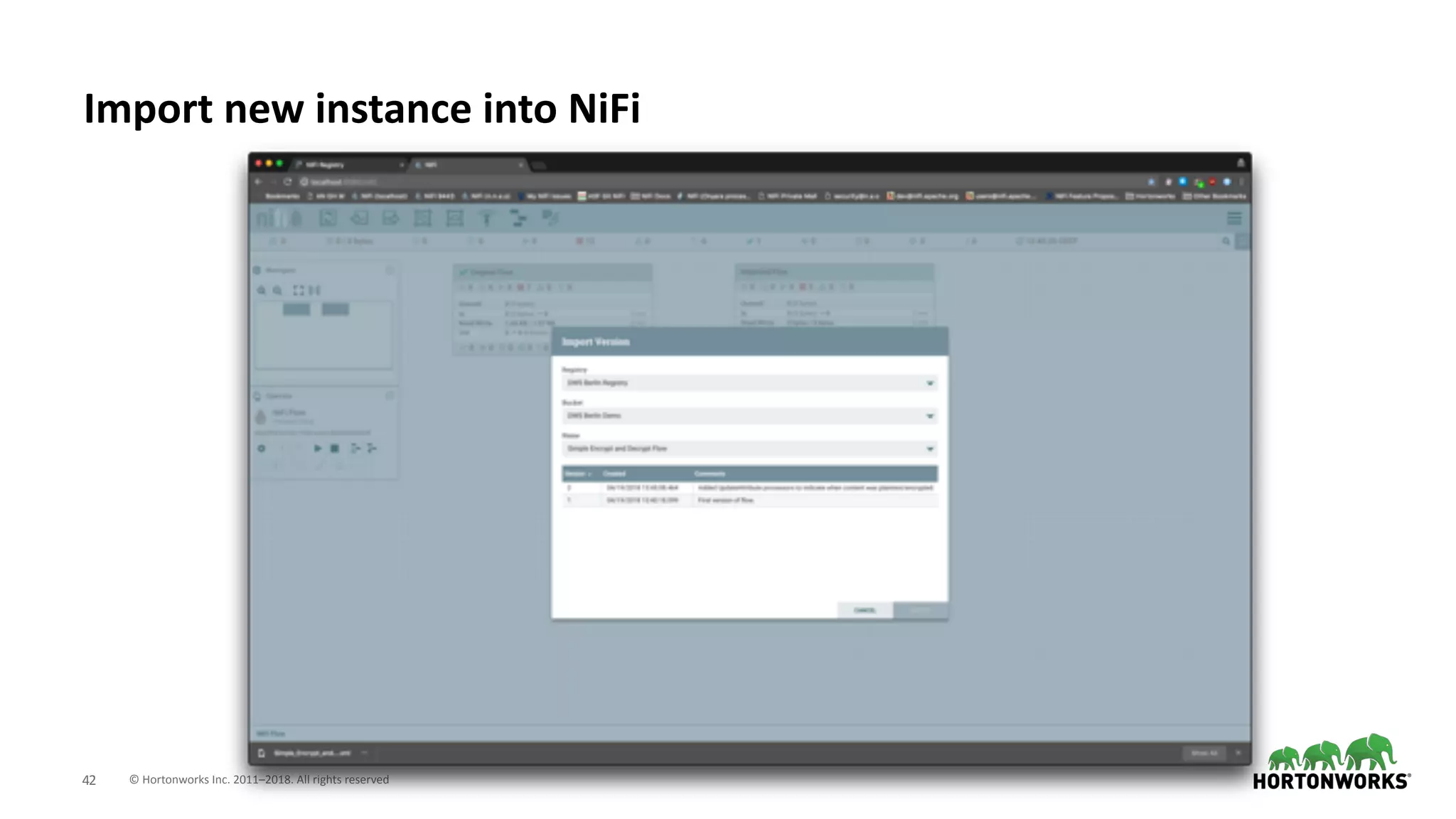Create template icon in Operate panel
Viewport: 1456px width, 819px height.
[x=355, y=449]
